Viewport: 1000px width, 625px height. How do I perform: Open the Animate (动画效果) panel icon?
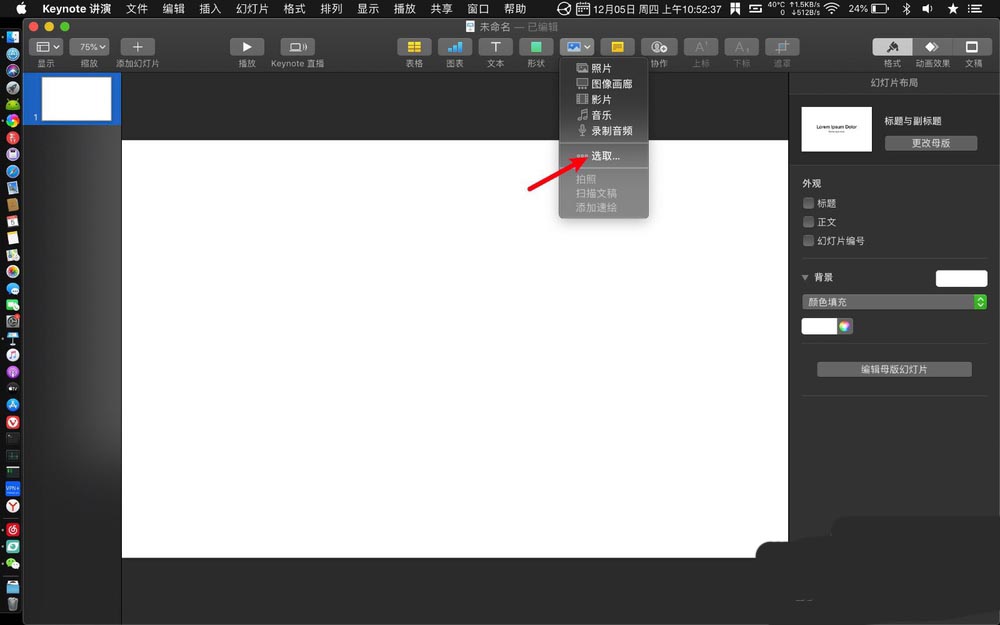tap(931, 47)
